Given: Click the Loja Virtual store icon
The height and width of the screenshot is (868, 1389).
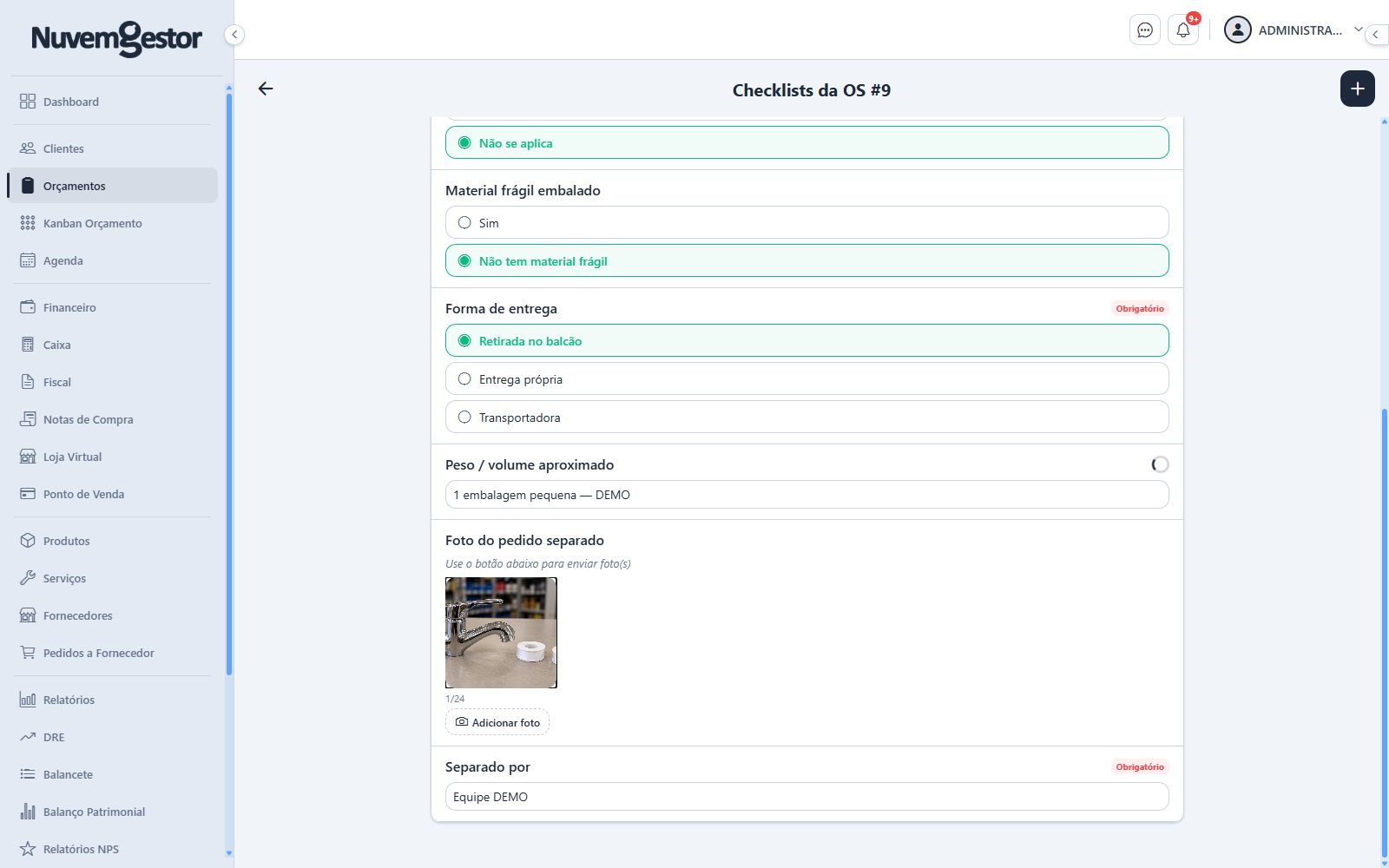Looking at the screenshot, I should click(x=28, y=457).
